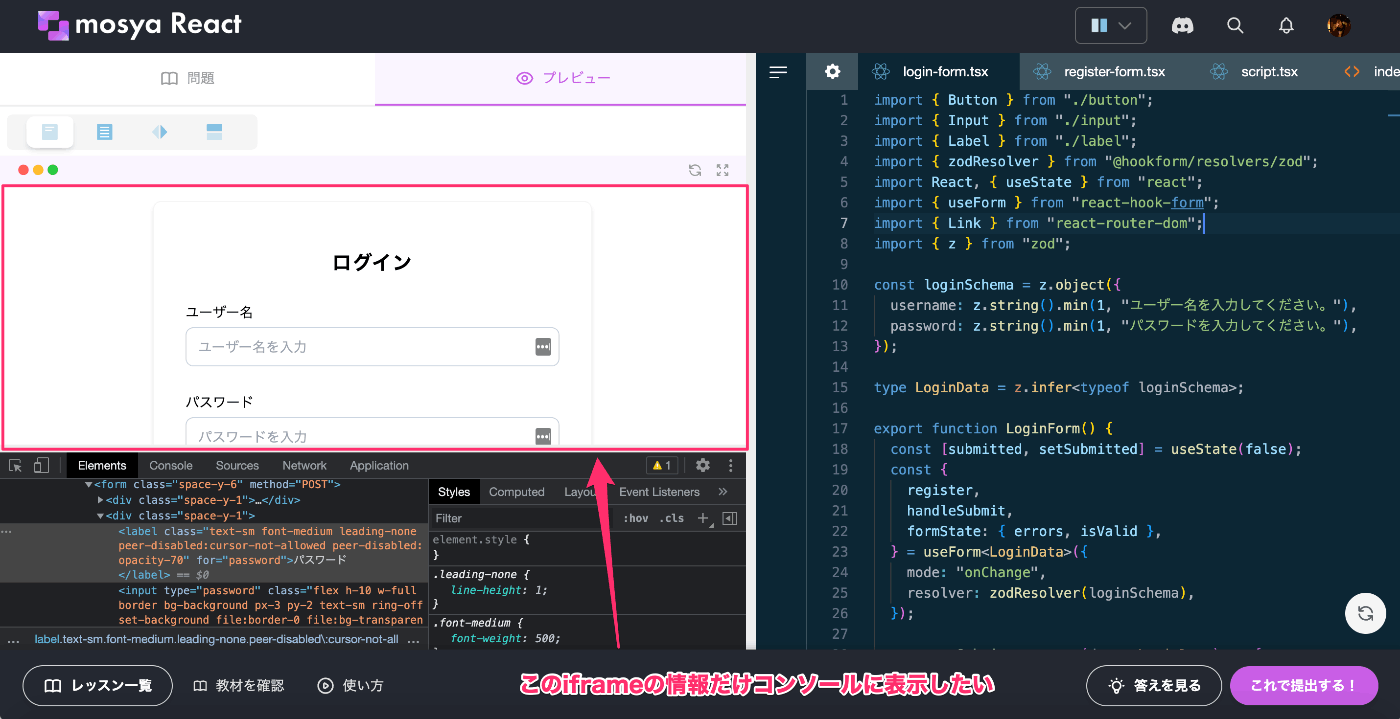Click the trailing breadcrumb overflow dots
Screen dimensions: 1400x719
click(413, 640)
